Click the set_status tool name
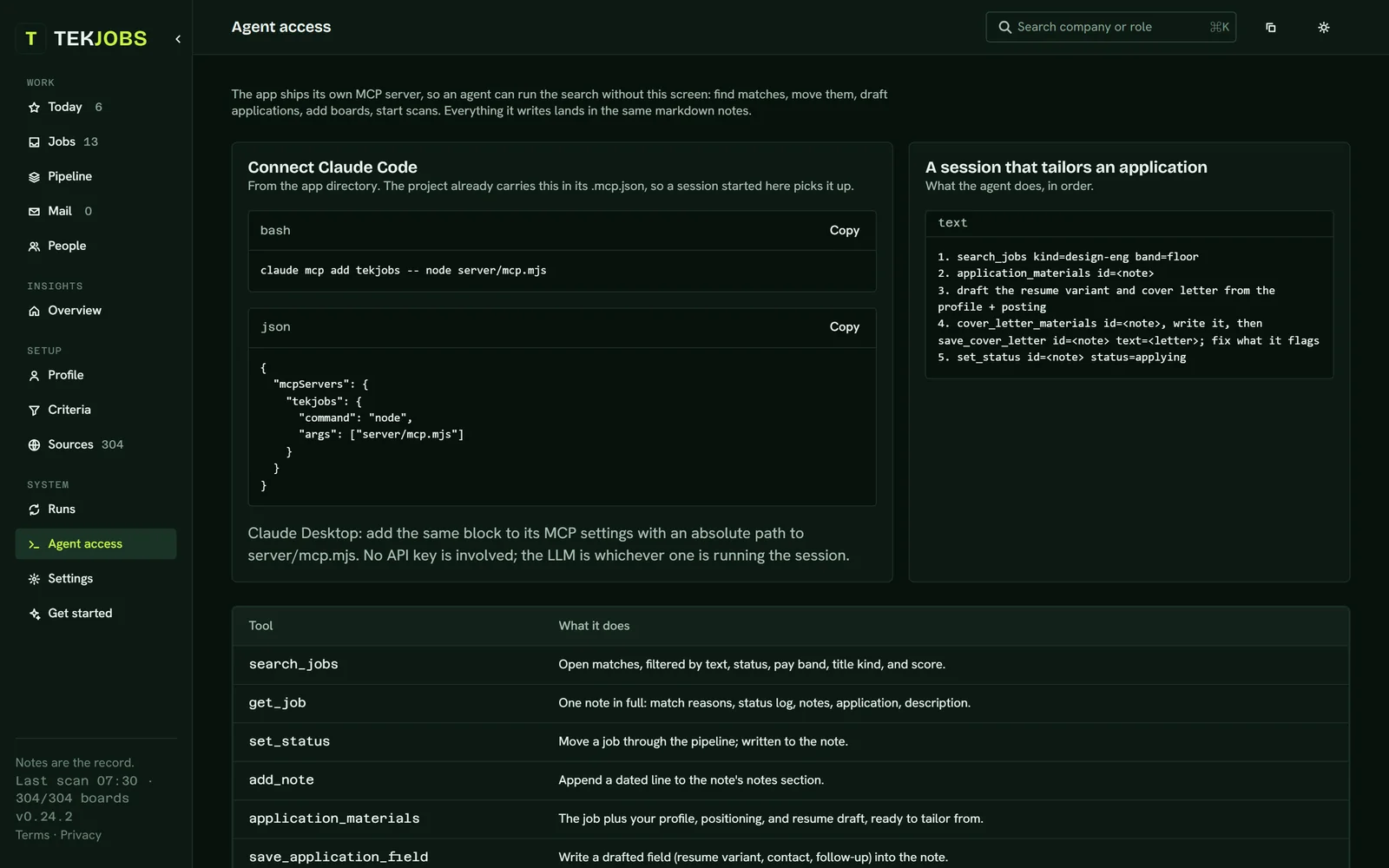This screenshot has height=868, width=1389. pyautogui.click(x=289, y=741)
